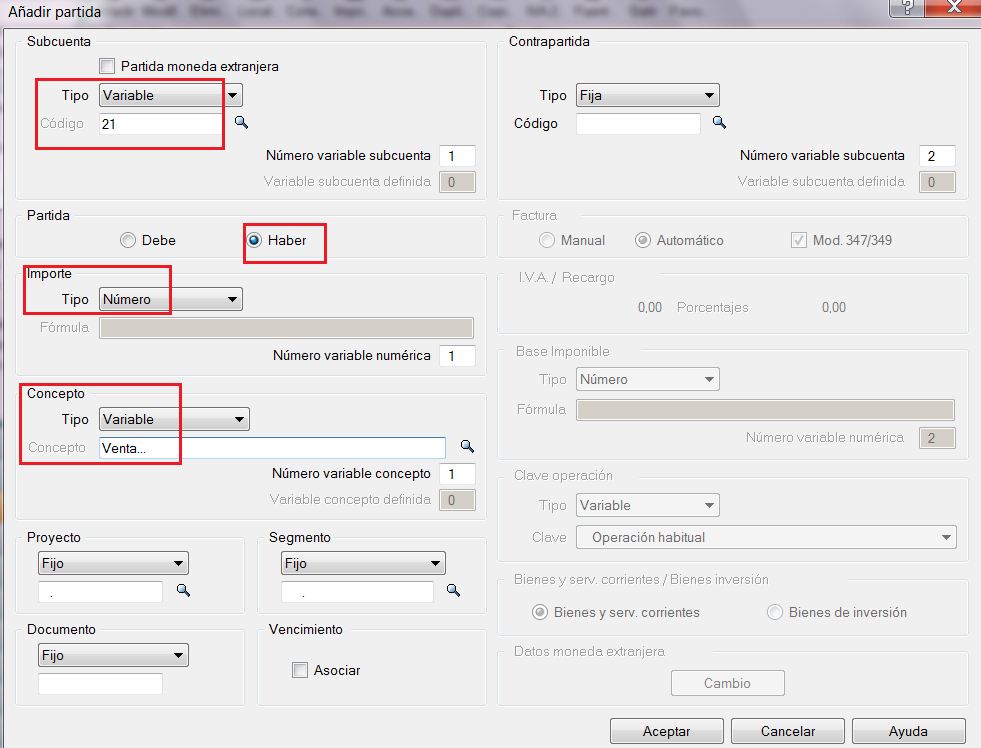Open the Documento Fijo dropdown
Image resolution: width=981 pixels, height=748 pixels.
pyautogui.click(x=112, y=655)
